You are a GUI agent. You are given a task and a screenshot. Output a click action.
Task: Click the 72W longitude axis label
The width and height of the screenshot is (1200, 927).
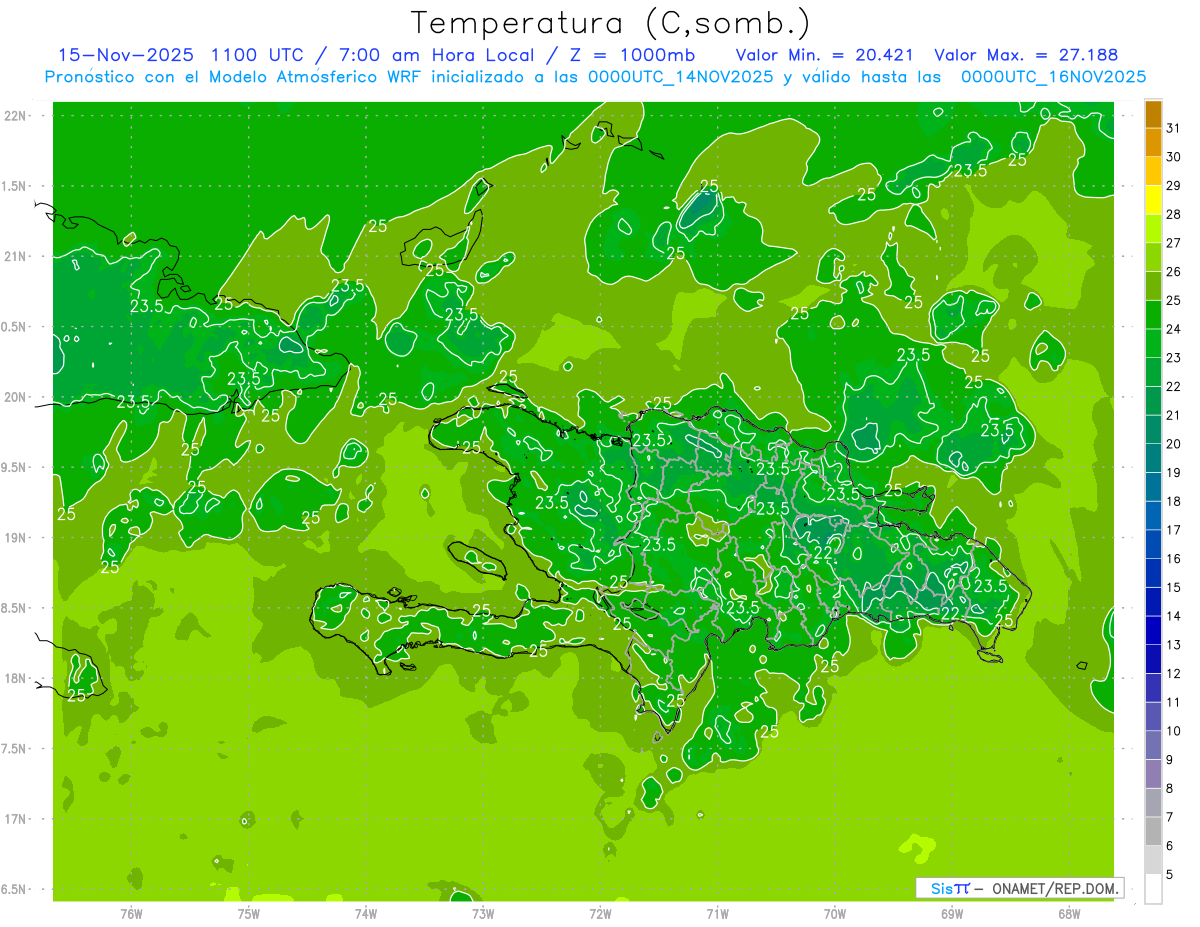click(x=600, y=914)
